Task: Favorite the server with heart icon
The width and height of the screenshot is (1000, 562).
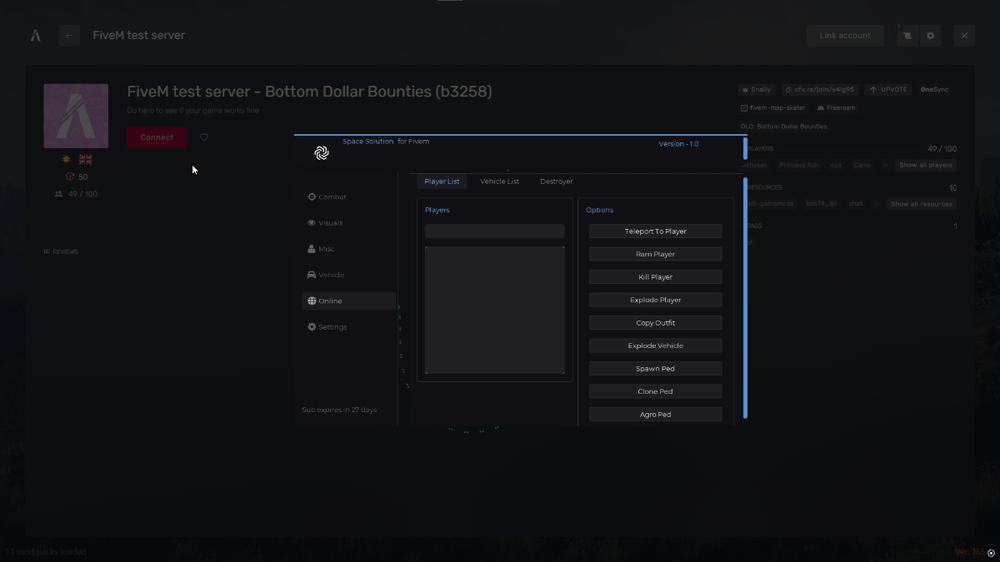Action: [x=204, y=138]
